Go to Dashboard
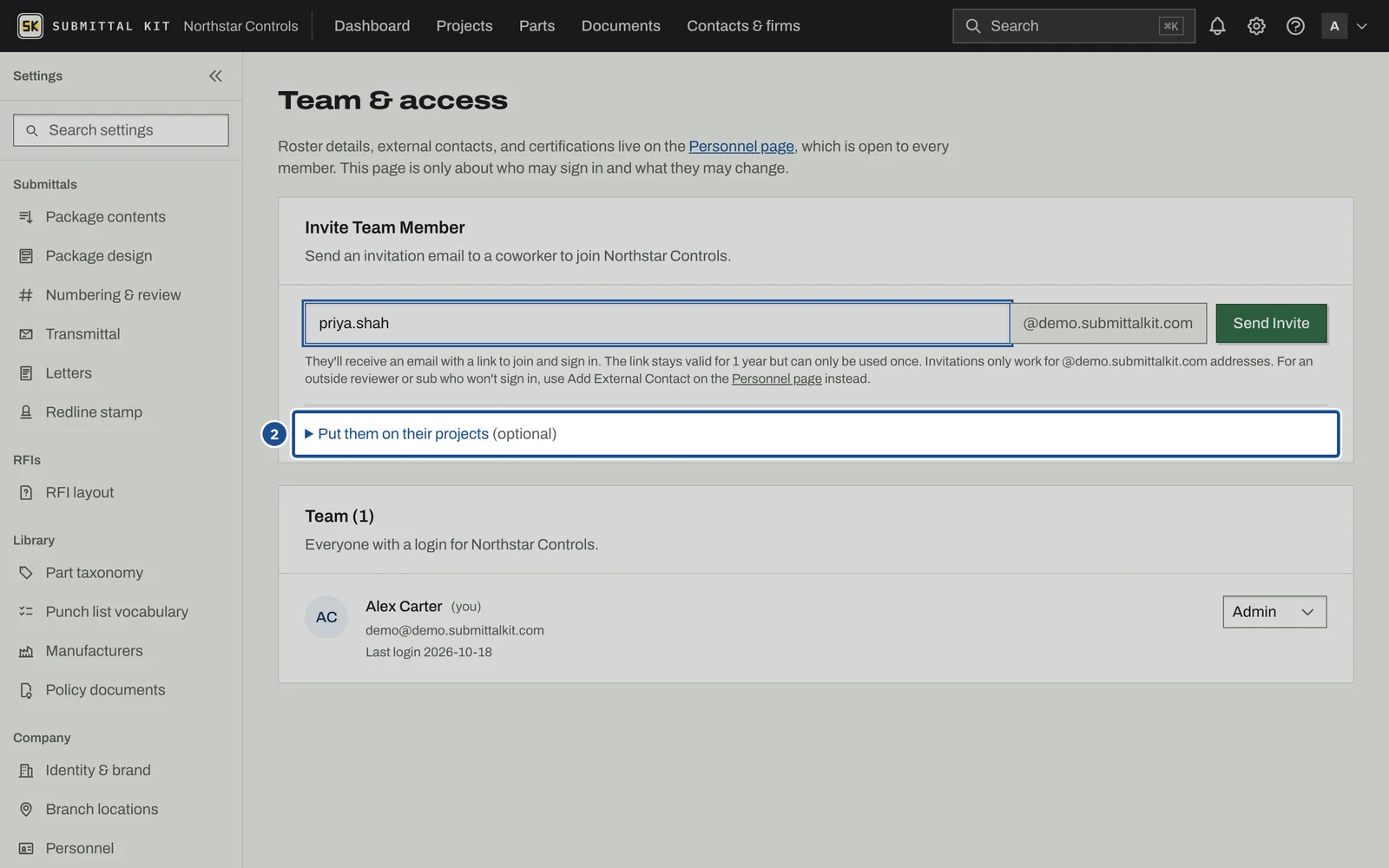The height and width of the screenshot is (868, 1389). click(x=372, y=26)
